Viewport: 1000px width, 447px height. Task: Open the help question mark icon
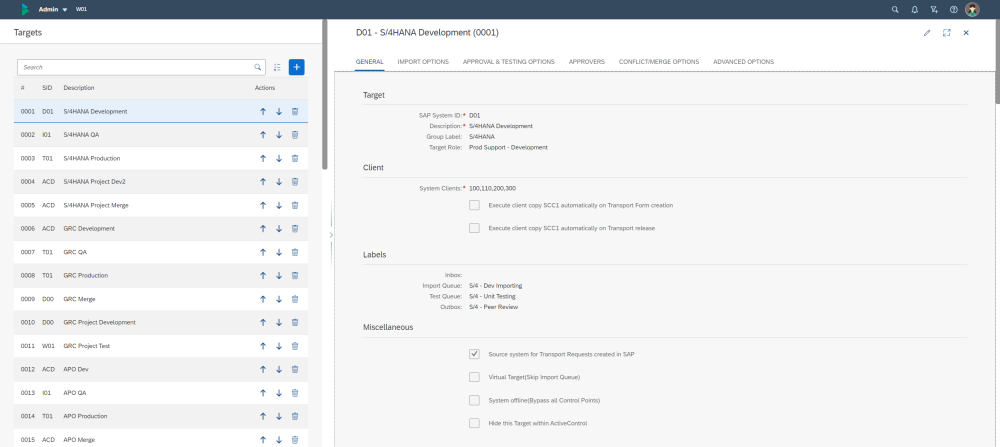point(953,10)
